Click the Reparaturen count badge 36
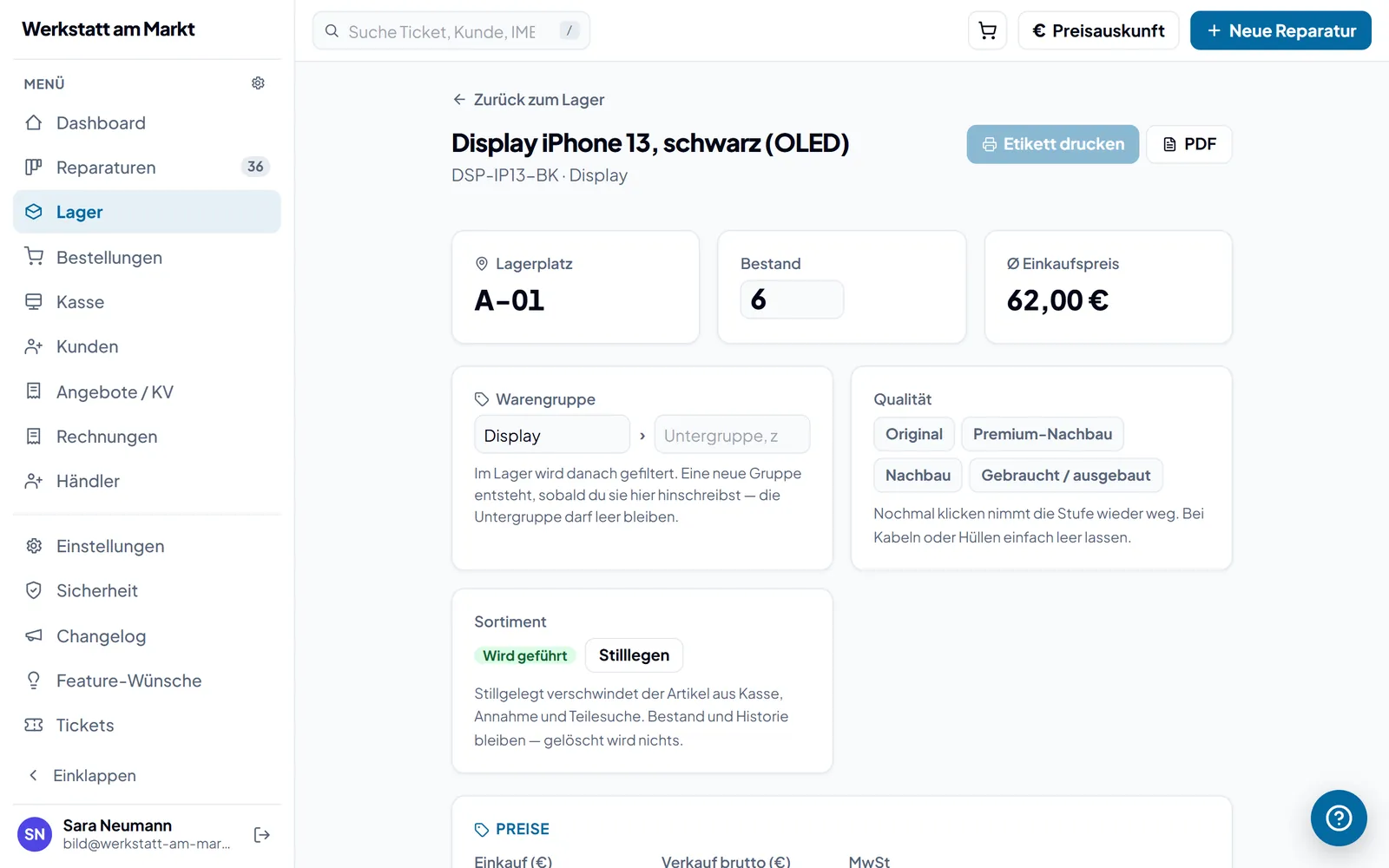Screen dimensions: 1389x868 pos(255,167)
